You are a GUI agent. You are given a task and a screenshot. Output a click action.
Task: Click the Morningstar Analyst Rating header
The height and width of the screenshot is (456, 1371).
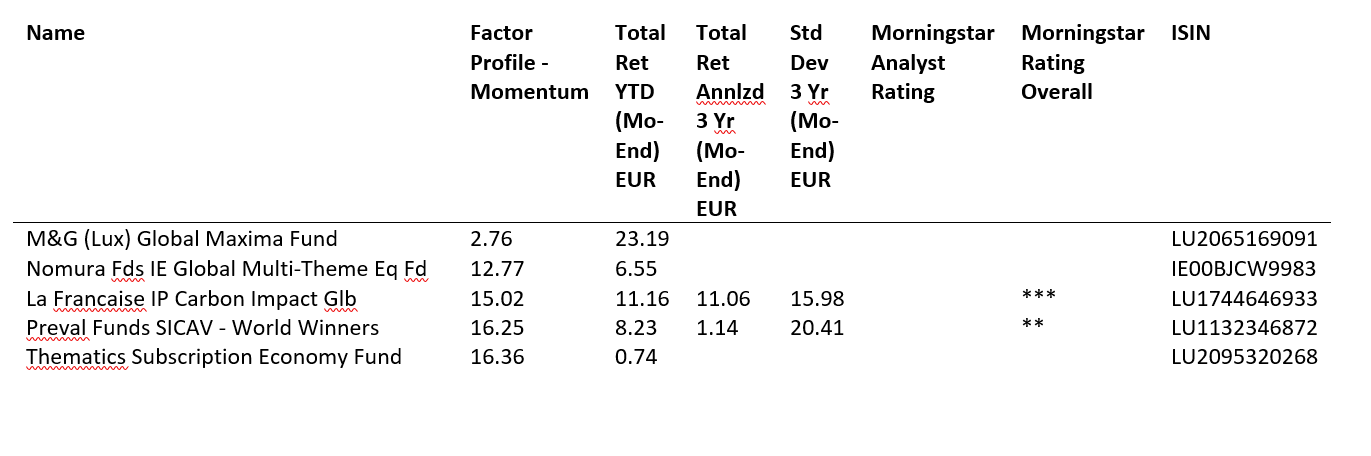[x=932, y=63]
